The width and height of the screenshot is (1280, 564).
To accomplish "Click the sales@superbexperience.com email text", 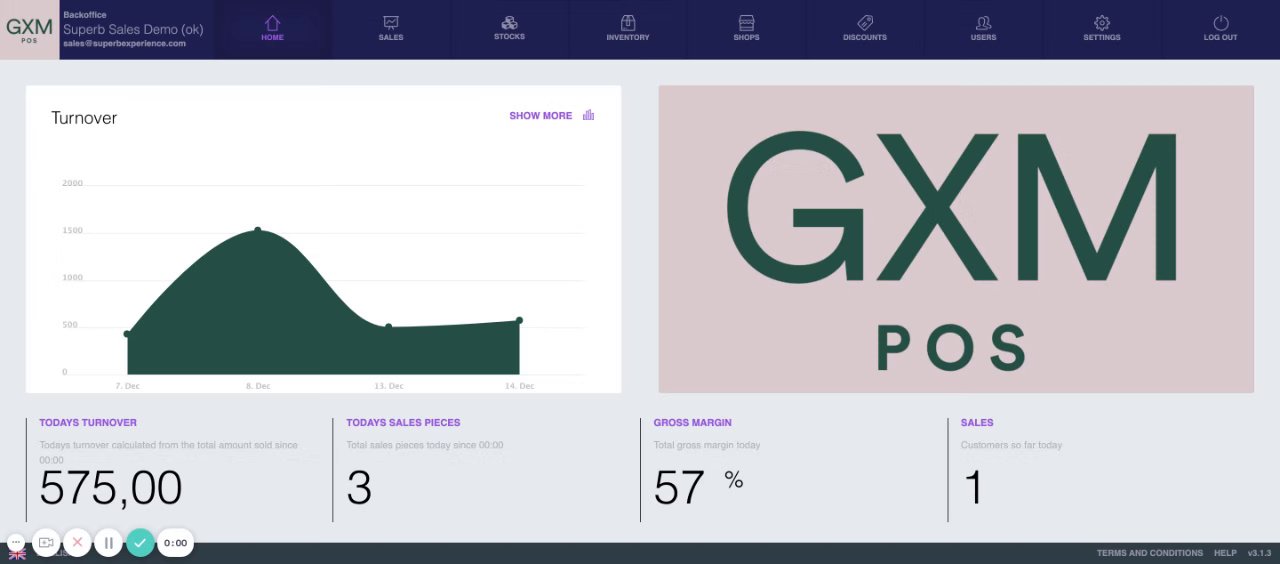I will tap(124, 44).
